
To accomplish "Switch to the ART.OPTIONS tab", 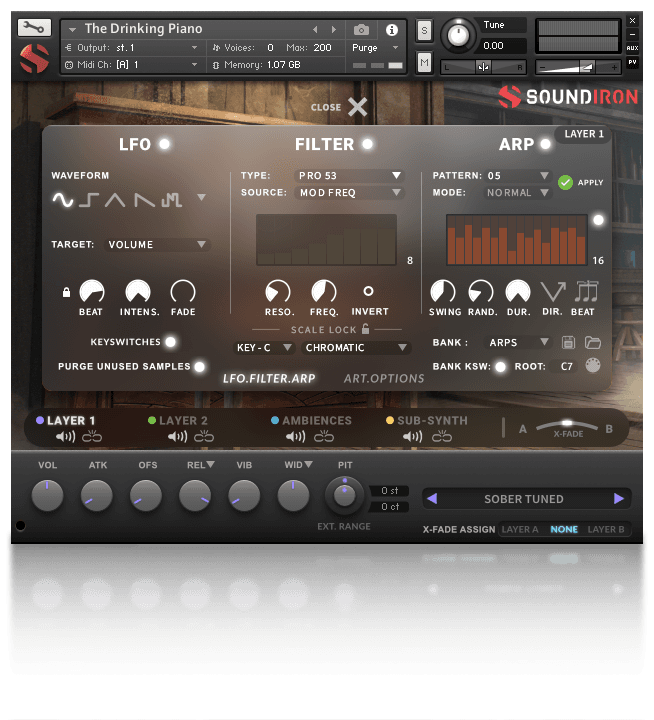I will click(x=384, y=378).
